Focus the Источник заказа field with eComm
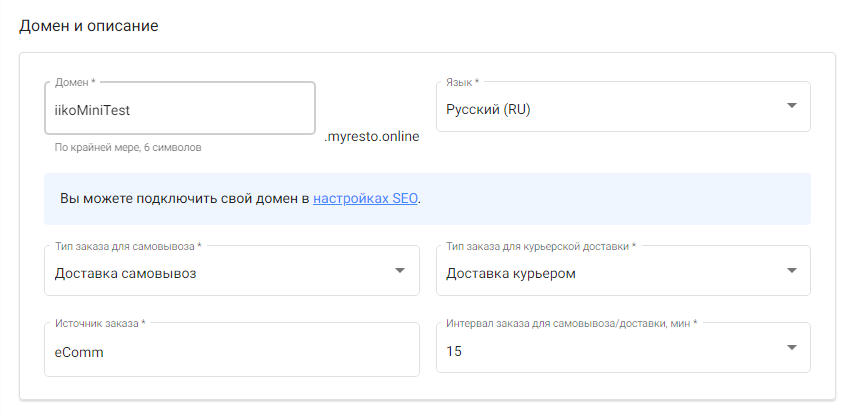This screenshot has width=844, height=413. point(231,349)
